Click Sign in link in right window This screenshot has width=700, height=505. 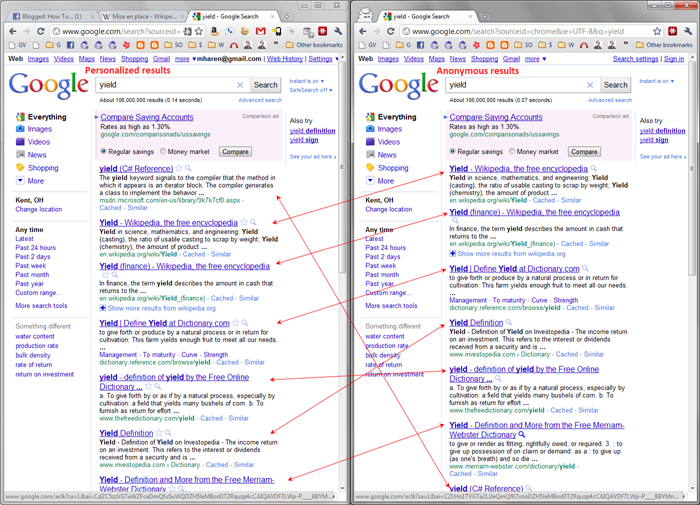click(674, 59)
